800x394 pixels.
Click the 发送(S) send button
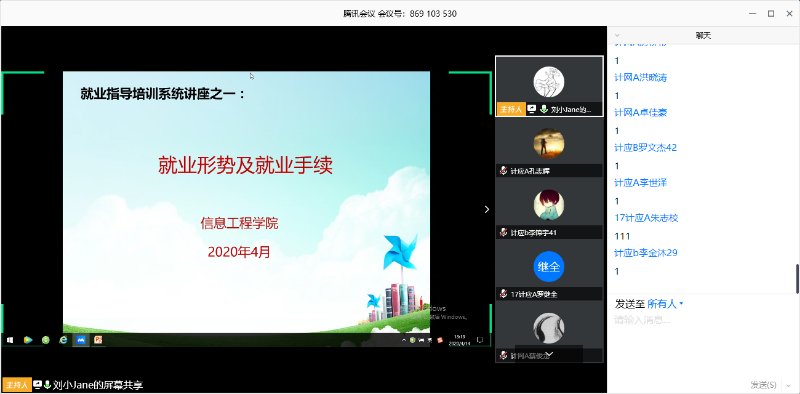(x=764, y=385)
